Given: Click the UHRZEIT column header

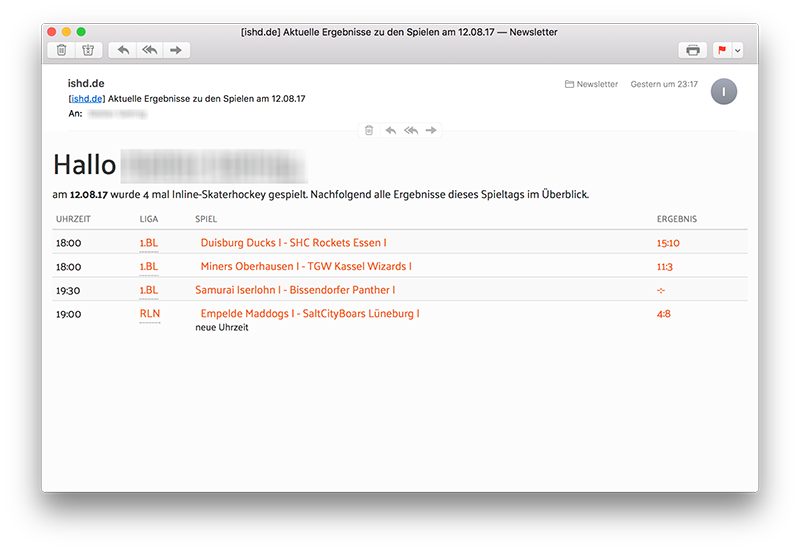Looking at the screenshot, I should click(x=73, y=219).
